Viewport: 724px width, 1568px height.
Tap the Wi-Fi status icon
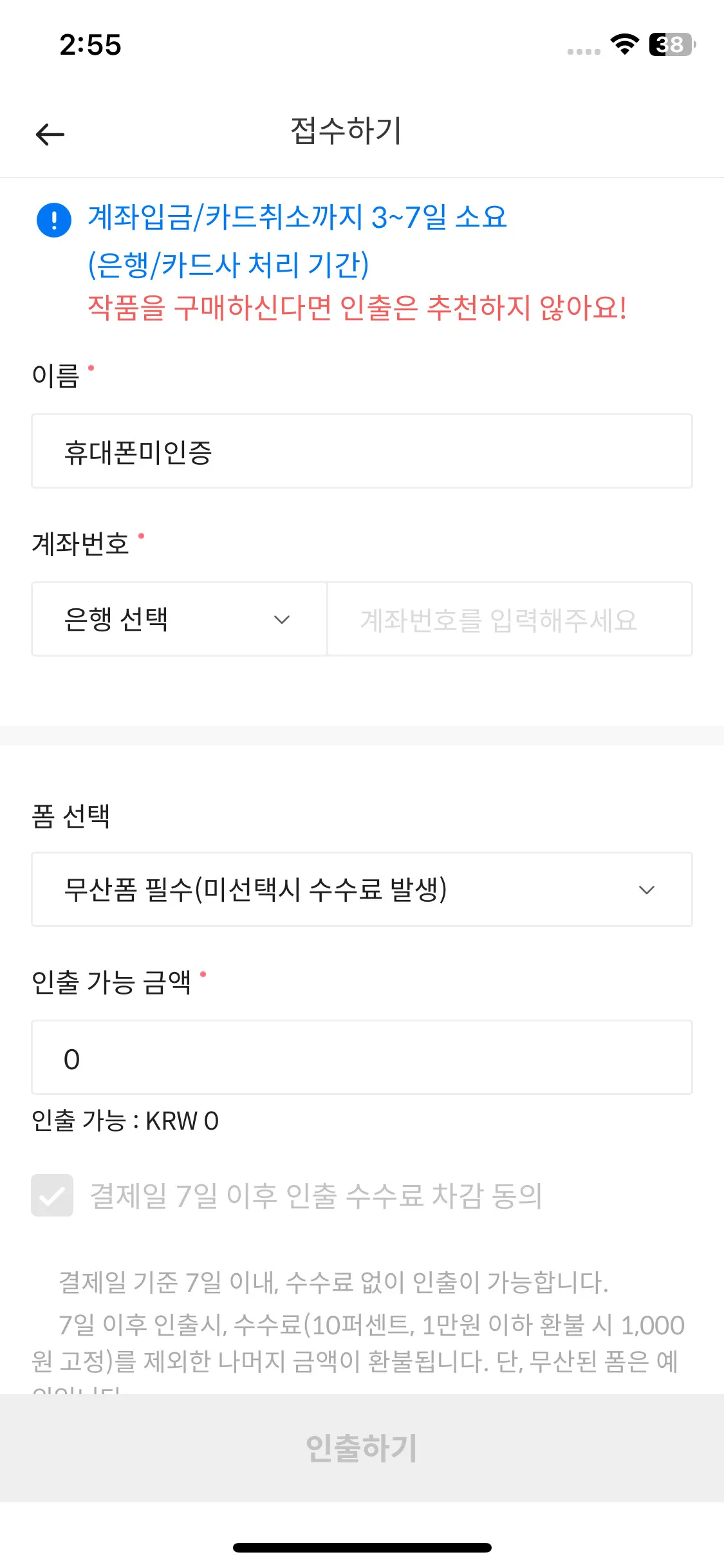tap(624, 44)
